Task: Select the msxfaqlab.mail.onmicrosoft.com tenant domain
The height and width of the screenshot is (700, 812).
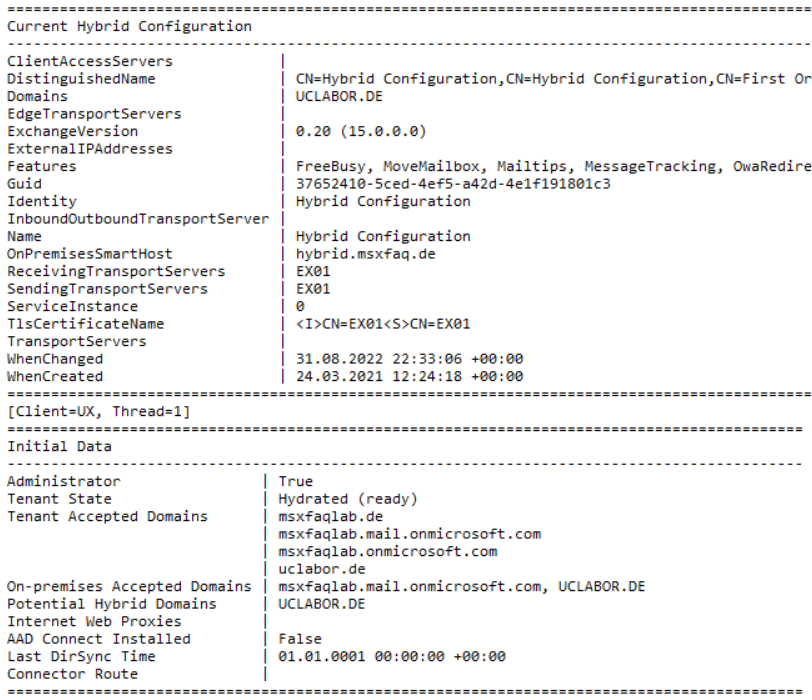Action: (410, 534)
